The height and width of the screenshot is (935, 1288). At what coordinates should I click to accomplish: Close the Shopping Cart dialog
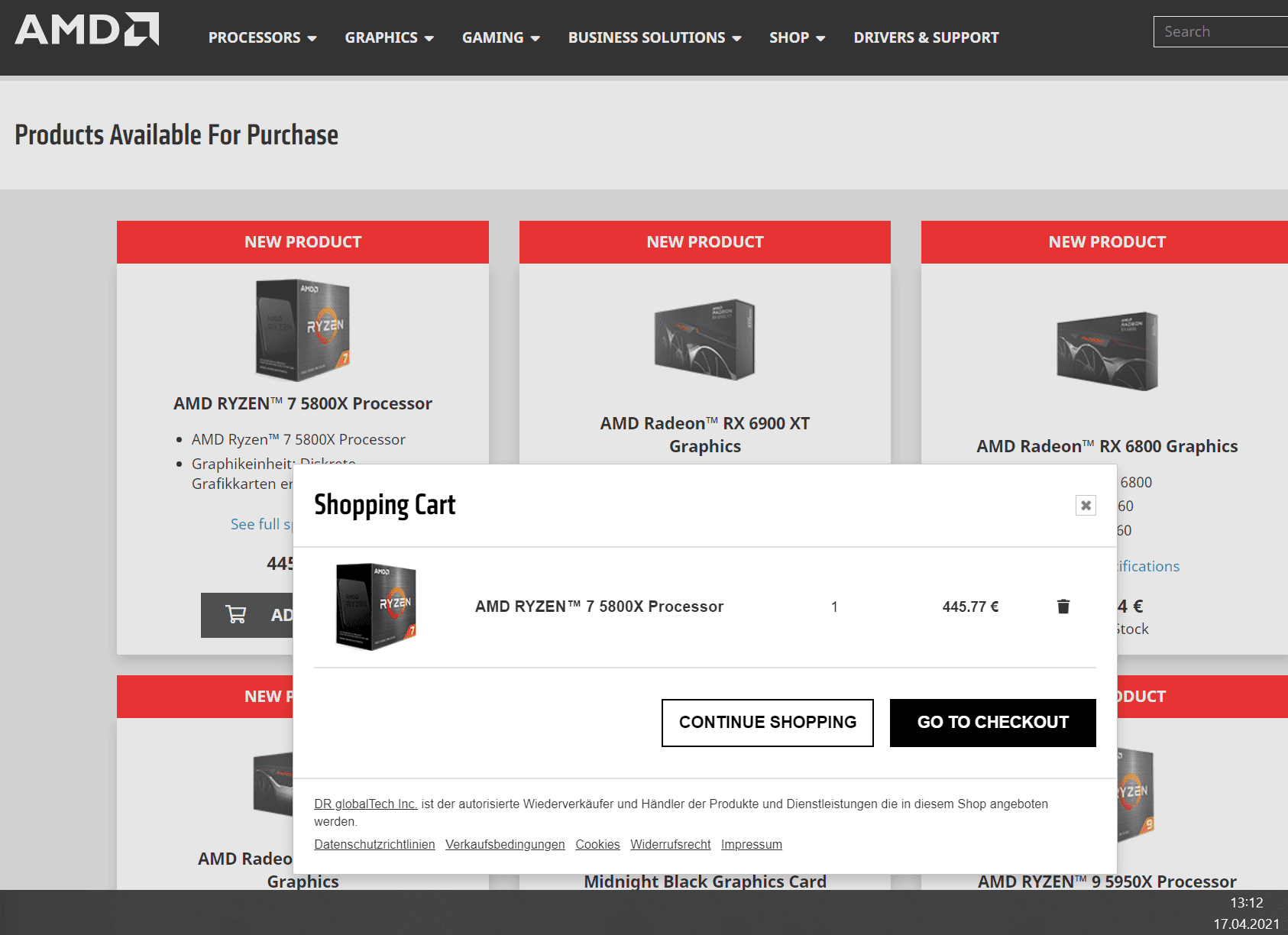point(1086,505)
